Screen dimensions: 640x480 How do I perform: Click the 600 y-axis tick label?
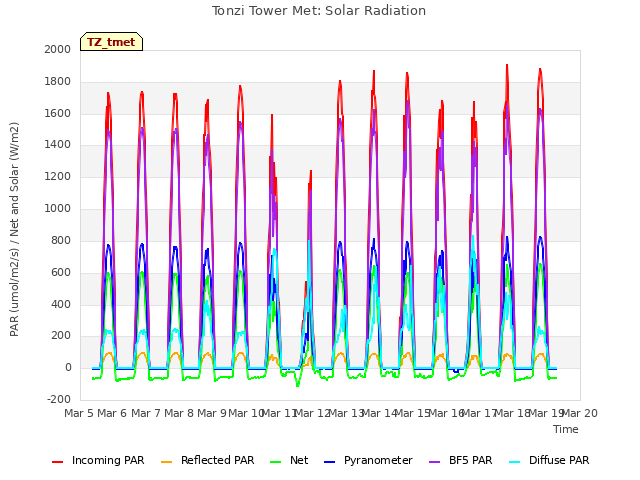pyautogui.click(x=61, y=272)
